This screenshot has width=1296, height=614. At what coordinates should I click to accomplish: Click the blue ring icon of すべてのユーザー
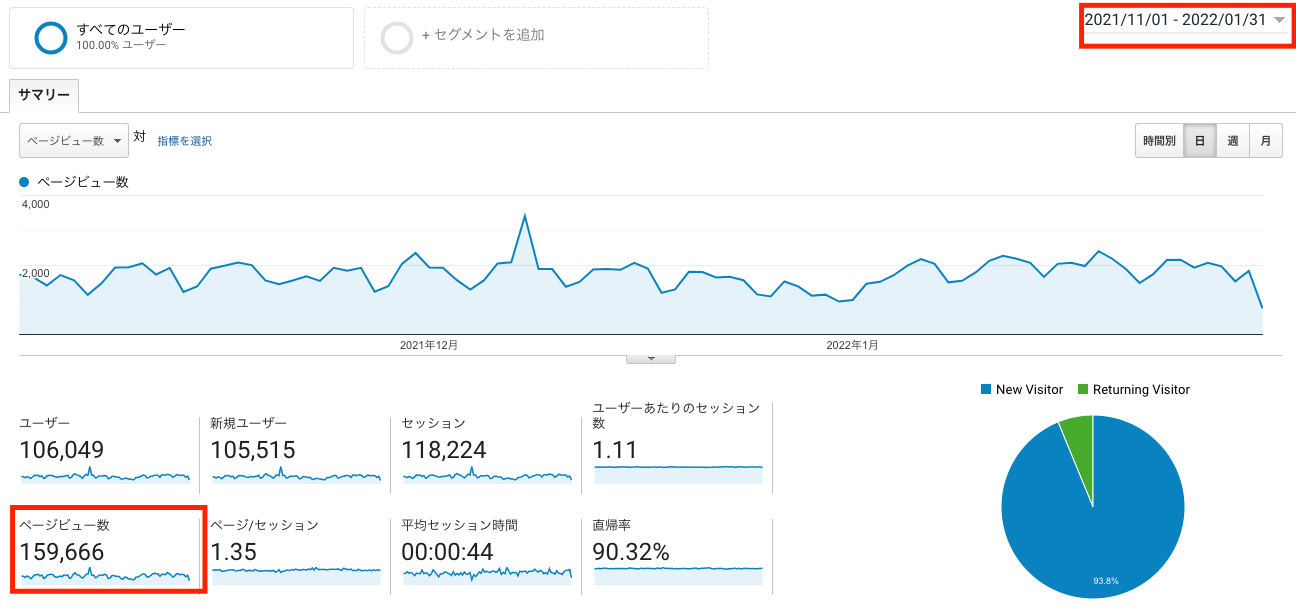[x=50, y=38]
